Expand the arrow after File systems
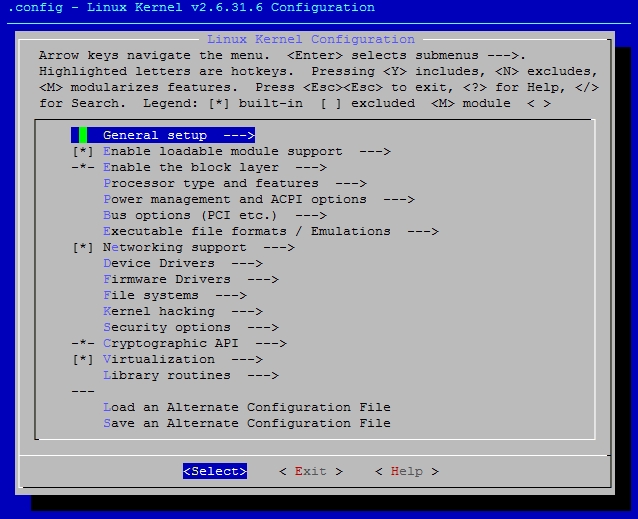638x519 pixels. (x=230, y=296)
